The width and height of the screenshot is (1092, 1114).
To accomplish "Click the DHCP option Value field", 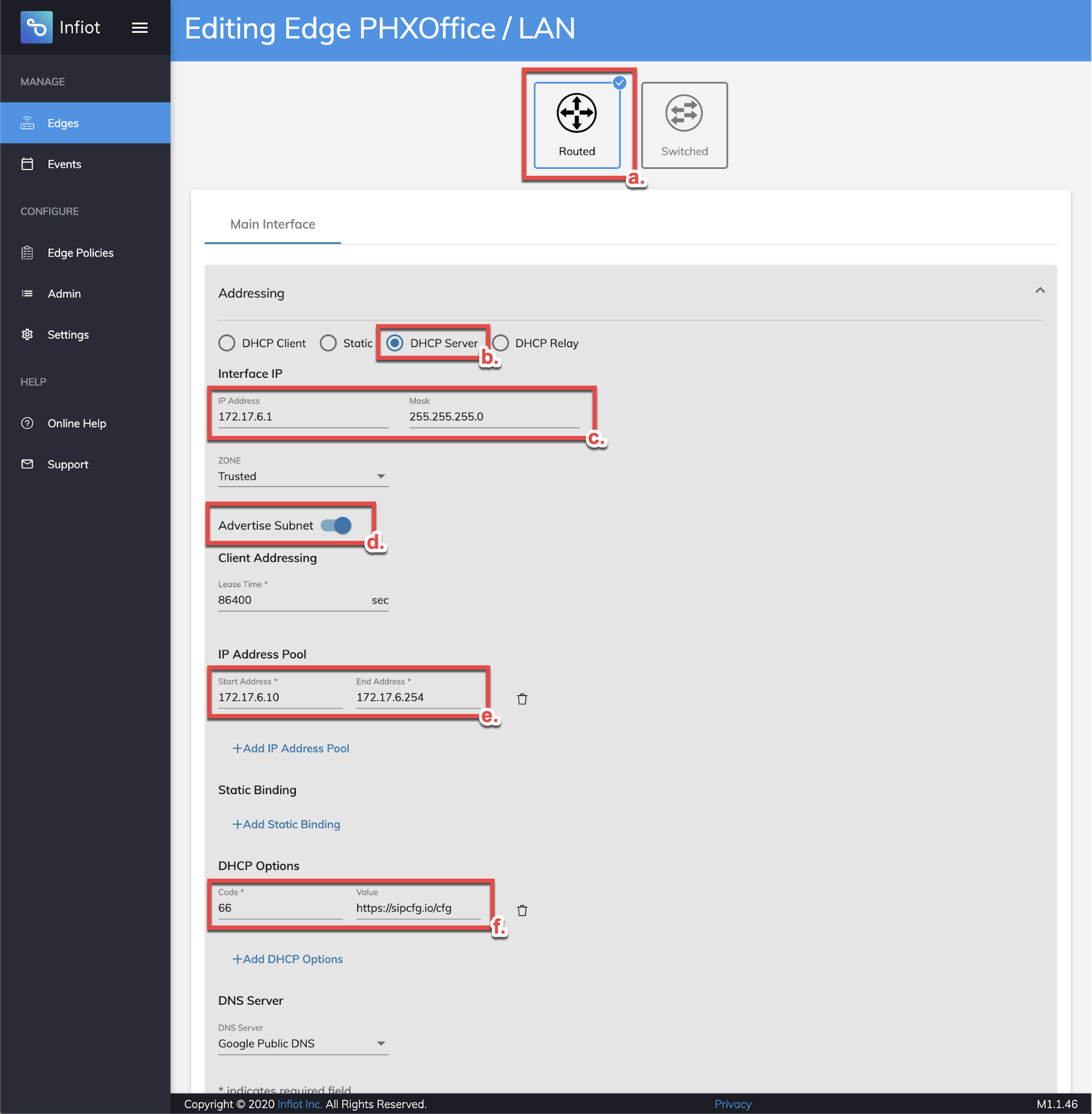I will 418,908.
